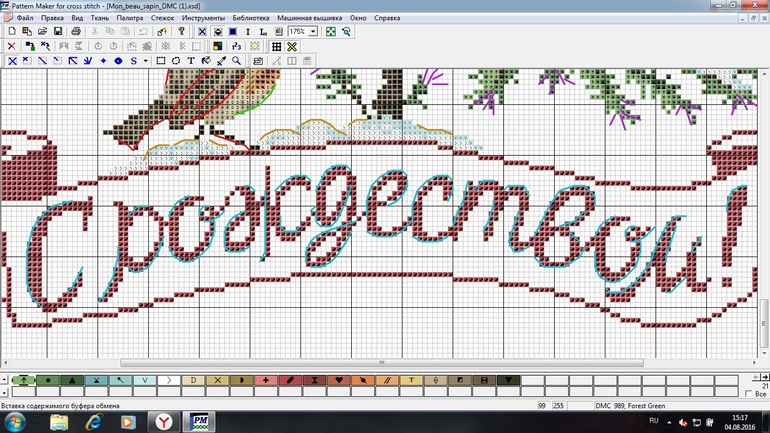Open the Библиотека menu
The height and width of the screenshot is (433, 770).
[x=250, y=18]
